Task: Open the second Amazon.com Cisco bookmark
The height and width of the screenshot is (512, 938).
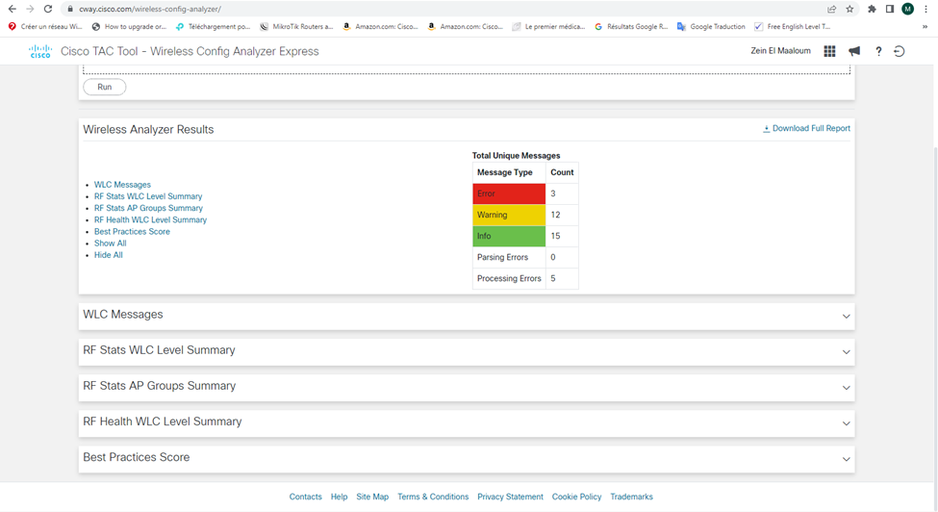Action: (465, 26)
